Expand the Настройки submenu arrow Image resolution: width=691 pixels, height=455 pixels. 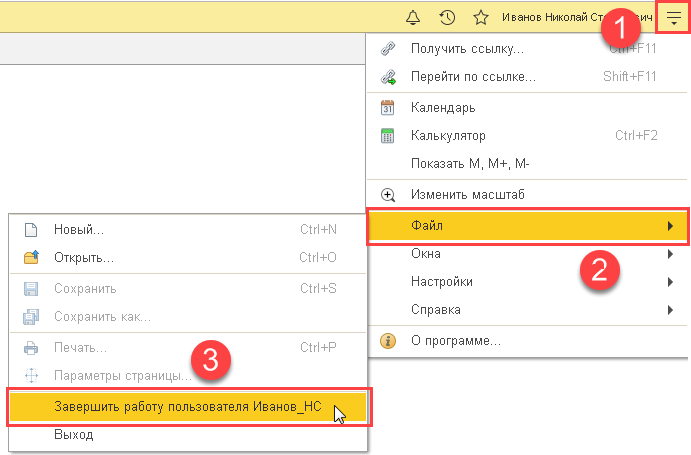(670, 282)
